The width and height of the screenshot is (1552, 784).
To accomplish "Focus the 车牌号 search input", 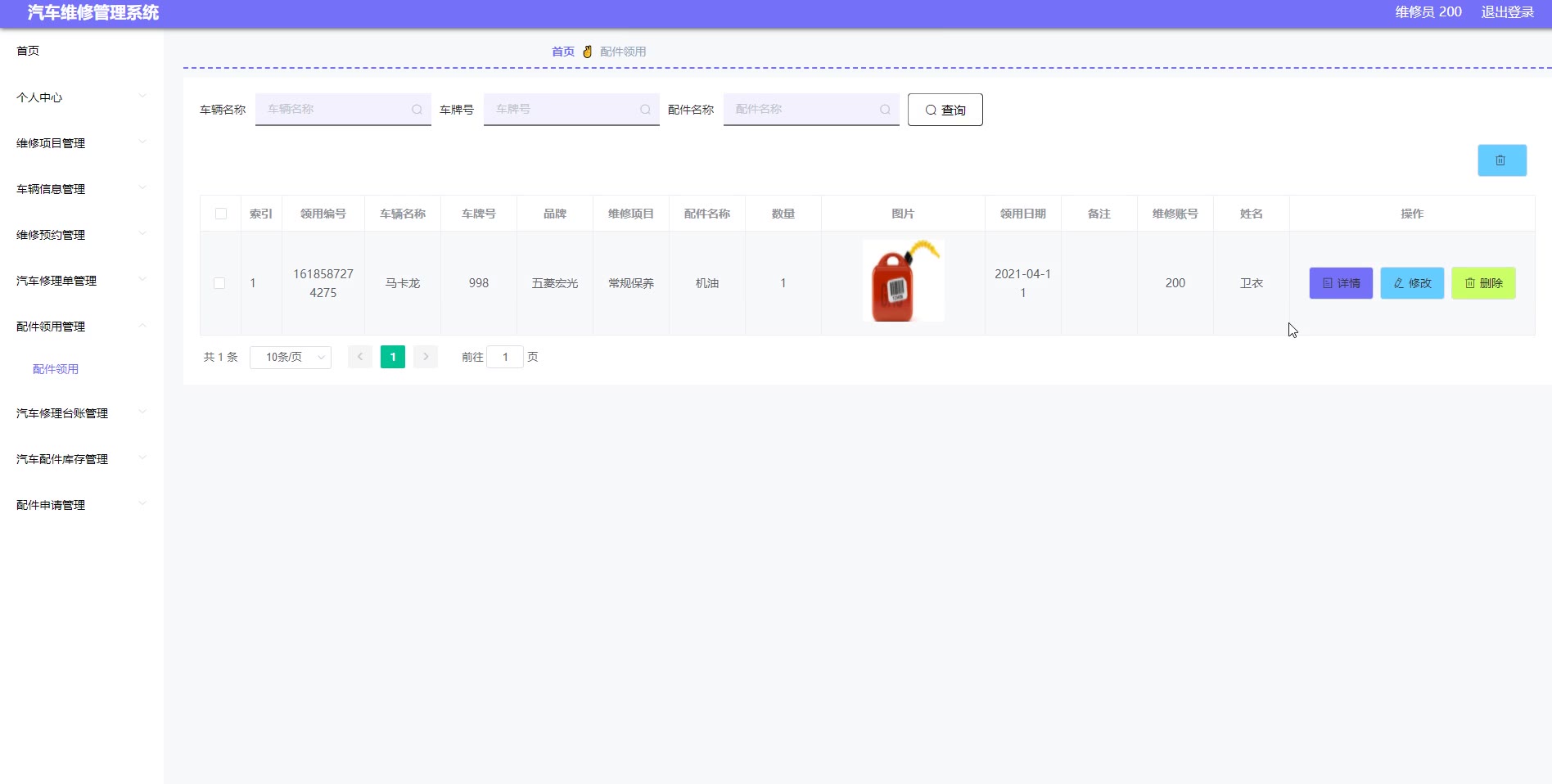I will coord(571,109).
